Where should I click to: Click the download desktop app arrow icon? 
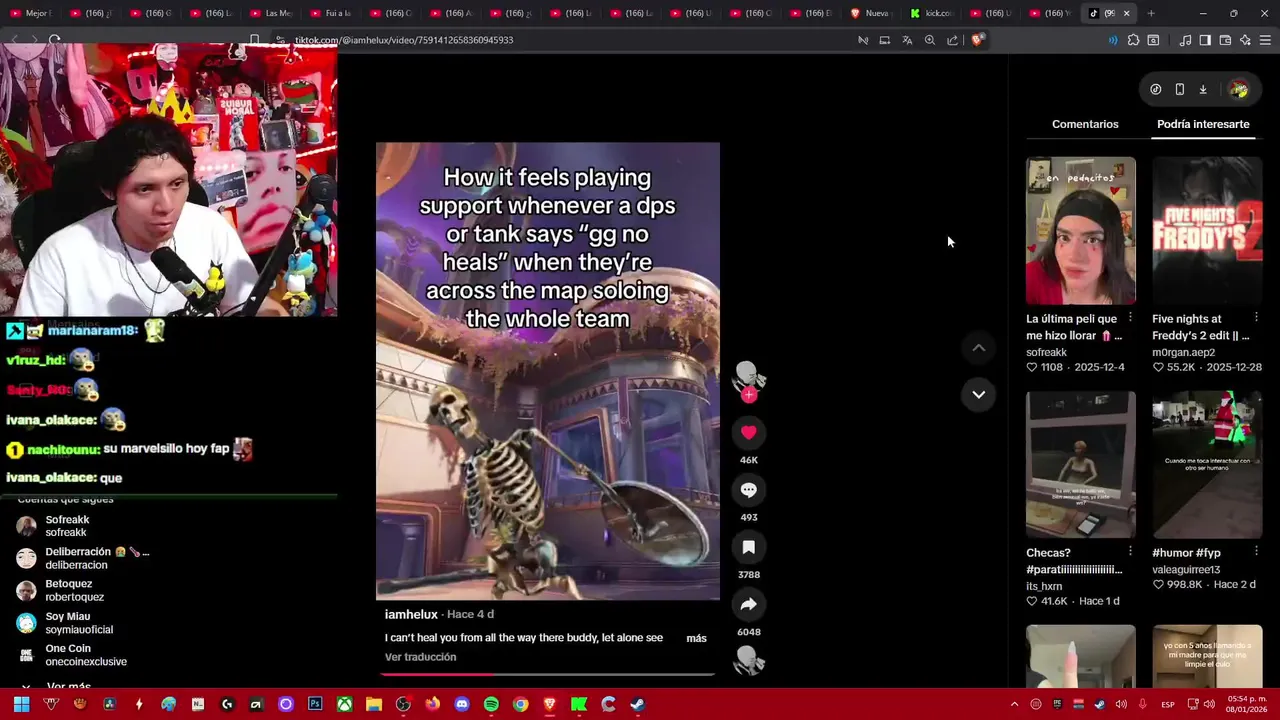click(1203, 89)
